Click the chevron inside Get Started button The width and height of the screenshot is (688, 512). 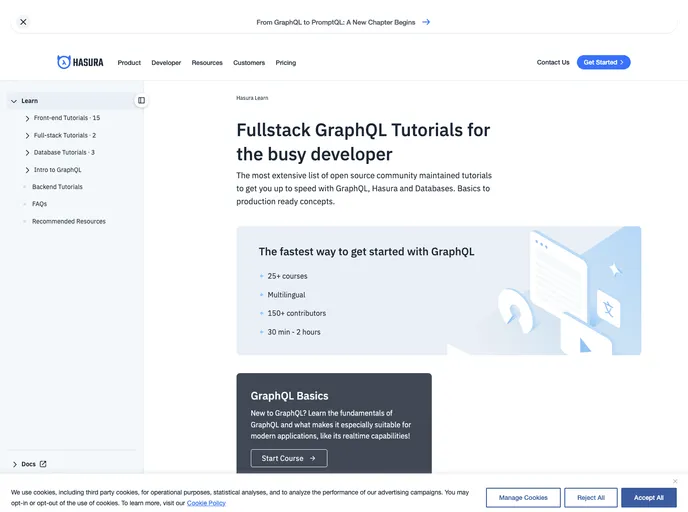pyautogui.click(x=622, y=62)
